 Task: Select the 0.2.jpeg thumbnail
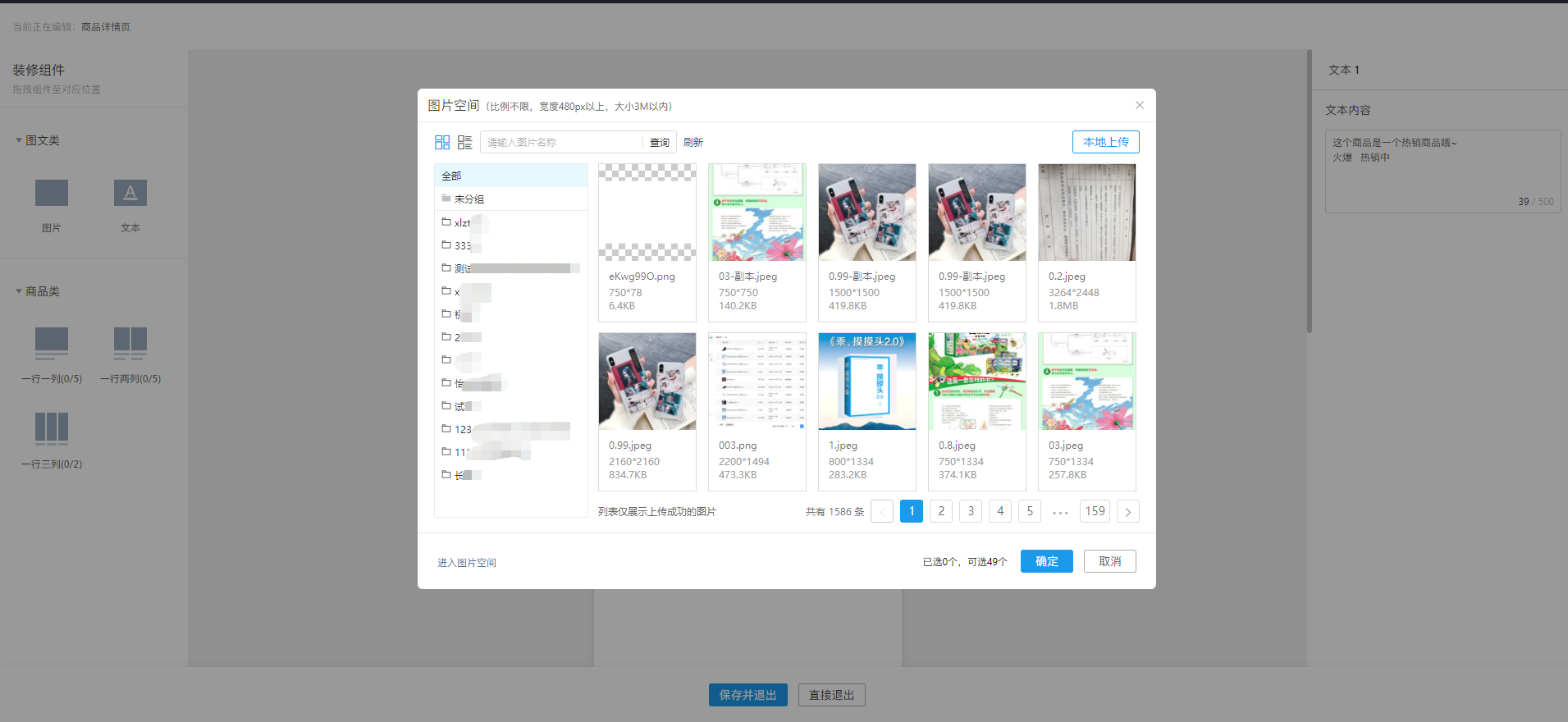[x=1087, y=212]
